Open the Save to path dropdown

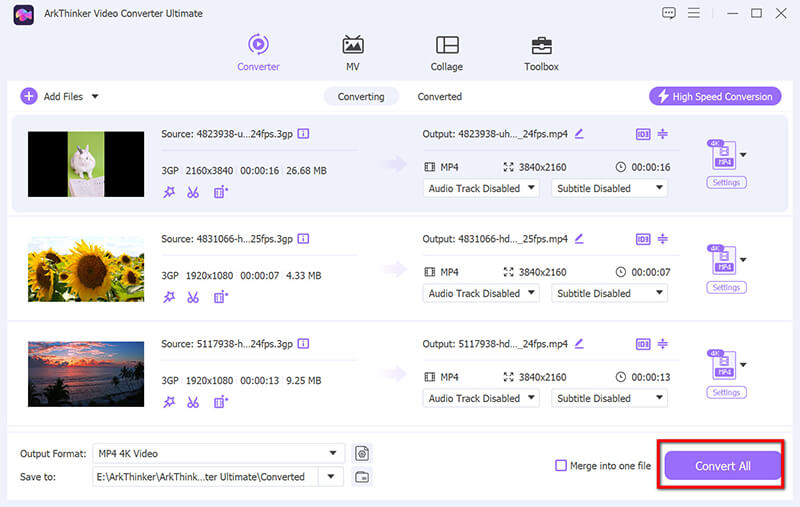[x=331, y=476]
